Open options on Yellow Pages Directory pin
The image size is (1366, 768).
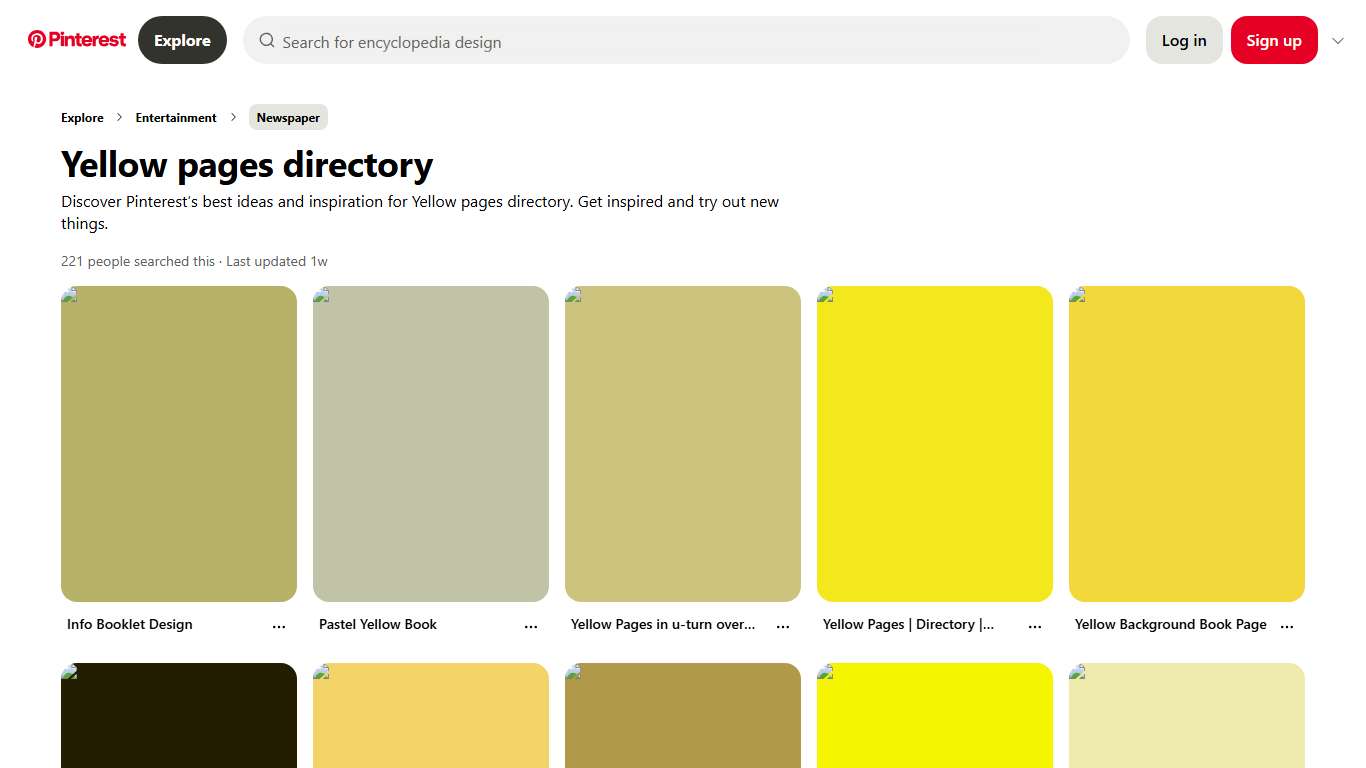pos(1035,624)
